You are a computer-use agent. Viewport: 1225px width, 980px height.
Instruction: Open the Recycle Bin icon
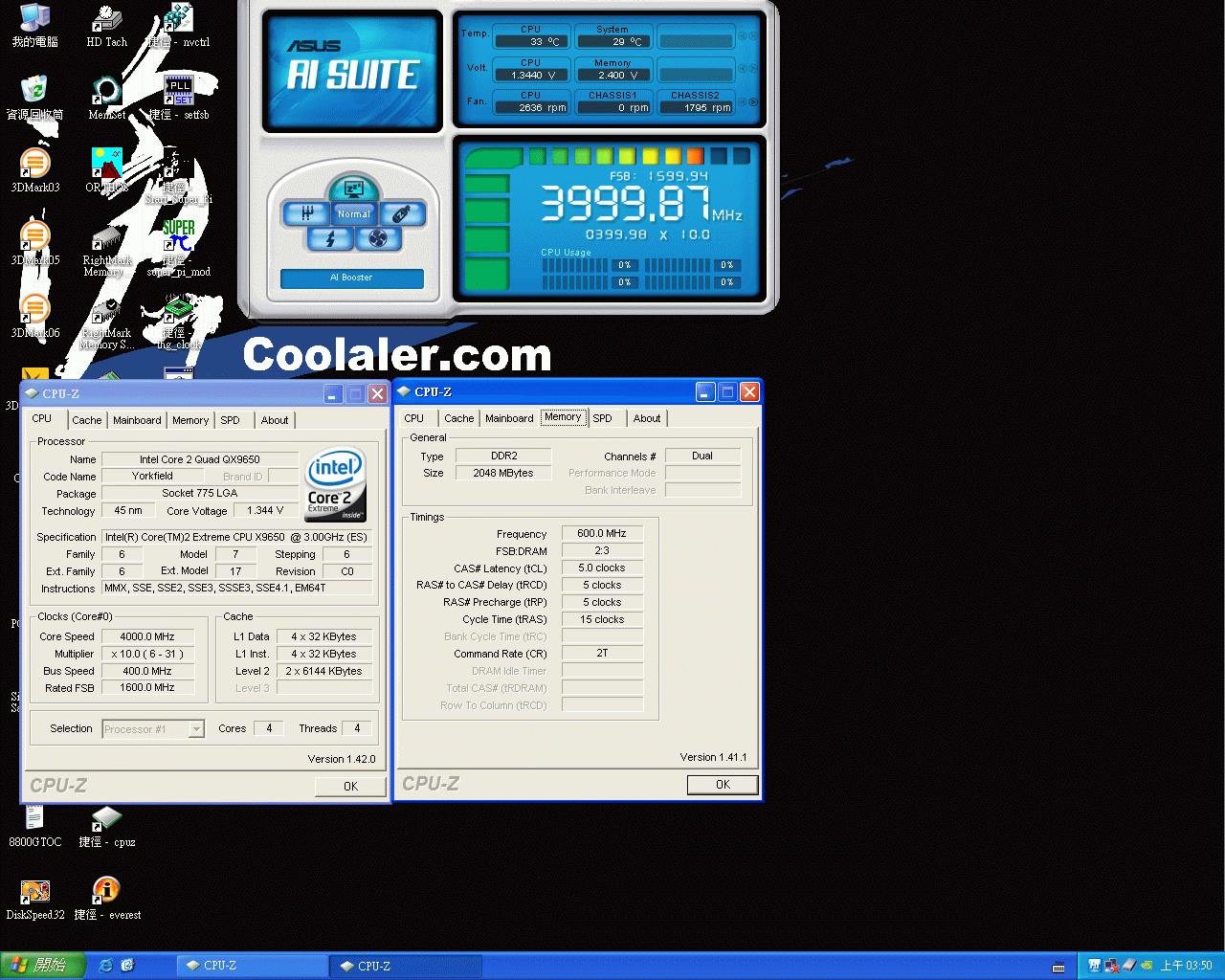(x=34, y=97)
